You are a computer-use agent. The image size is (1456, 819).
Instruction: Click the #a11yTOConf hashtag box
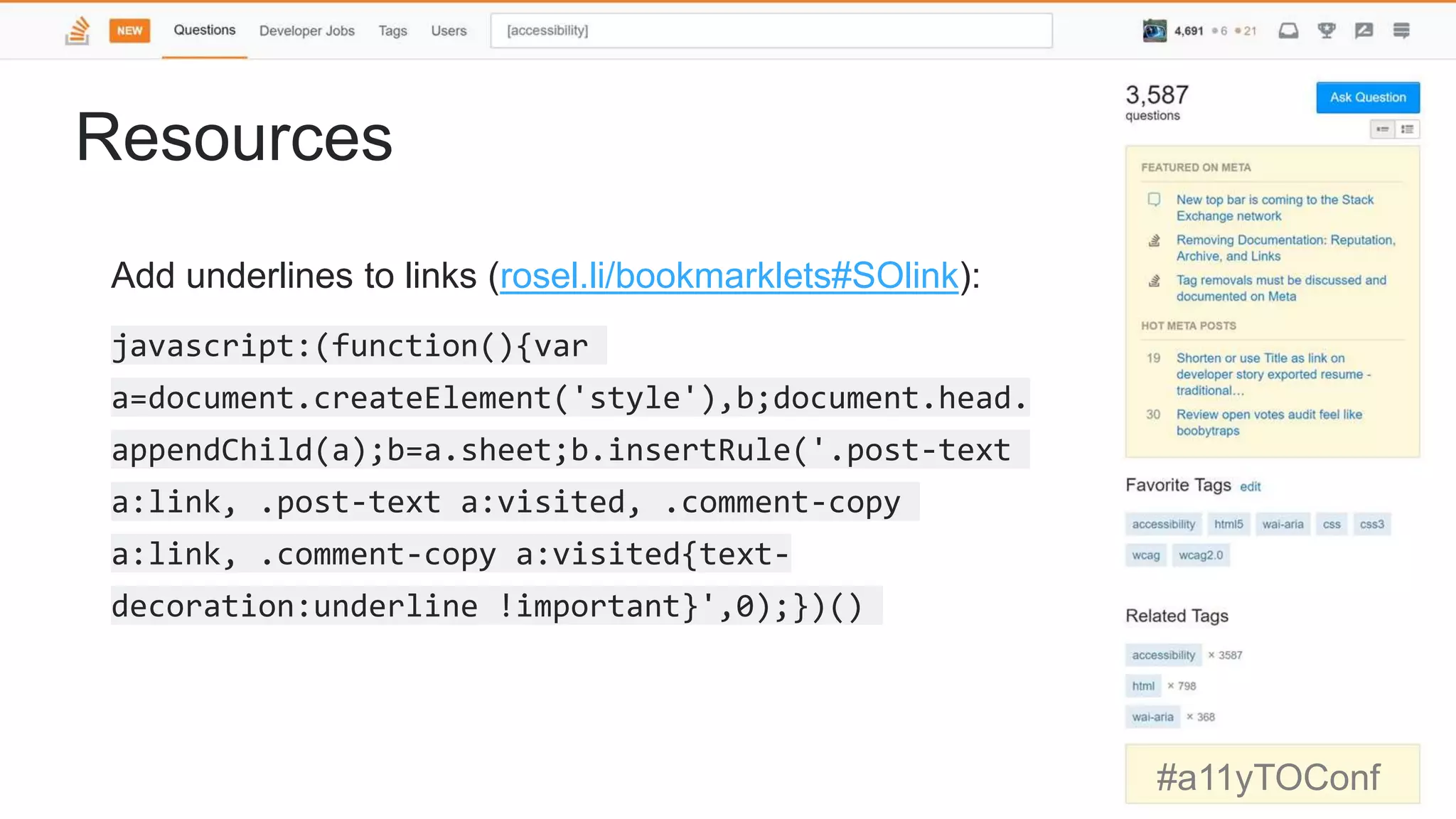pyautogui.click(x=1273, y=775)
